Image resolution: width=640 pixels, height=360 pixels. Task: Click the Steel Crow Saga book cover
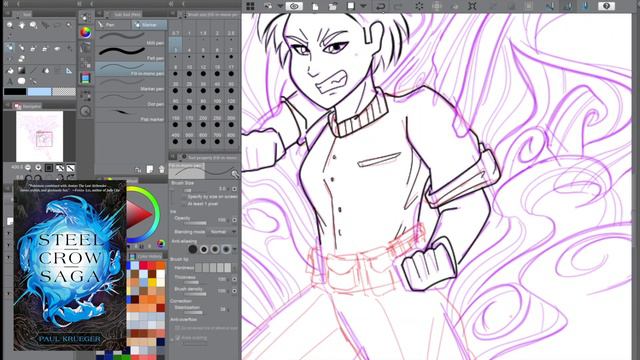tap(70, 265)
